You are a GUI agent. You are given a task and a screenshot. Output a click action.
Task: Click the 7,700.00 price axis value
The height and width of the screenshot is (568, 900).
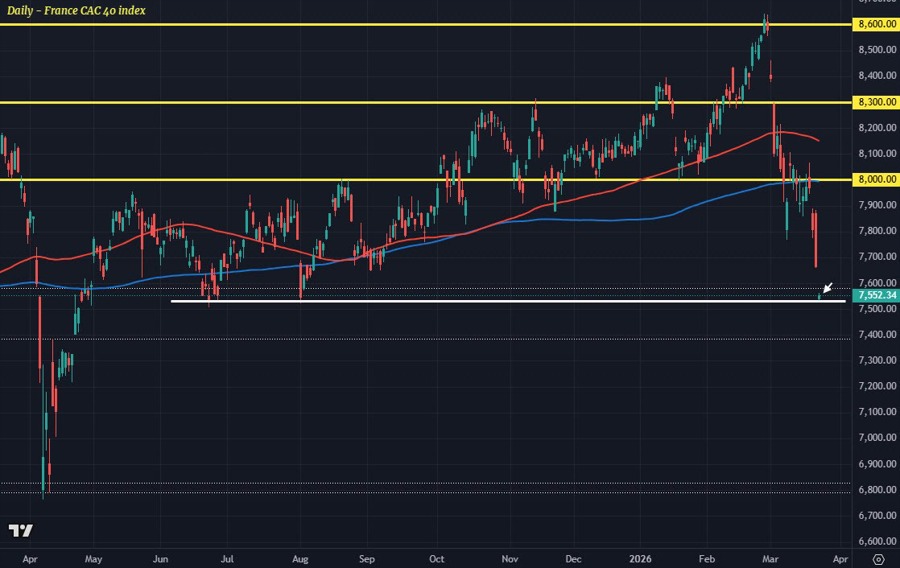point(877,256)
